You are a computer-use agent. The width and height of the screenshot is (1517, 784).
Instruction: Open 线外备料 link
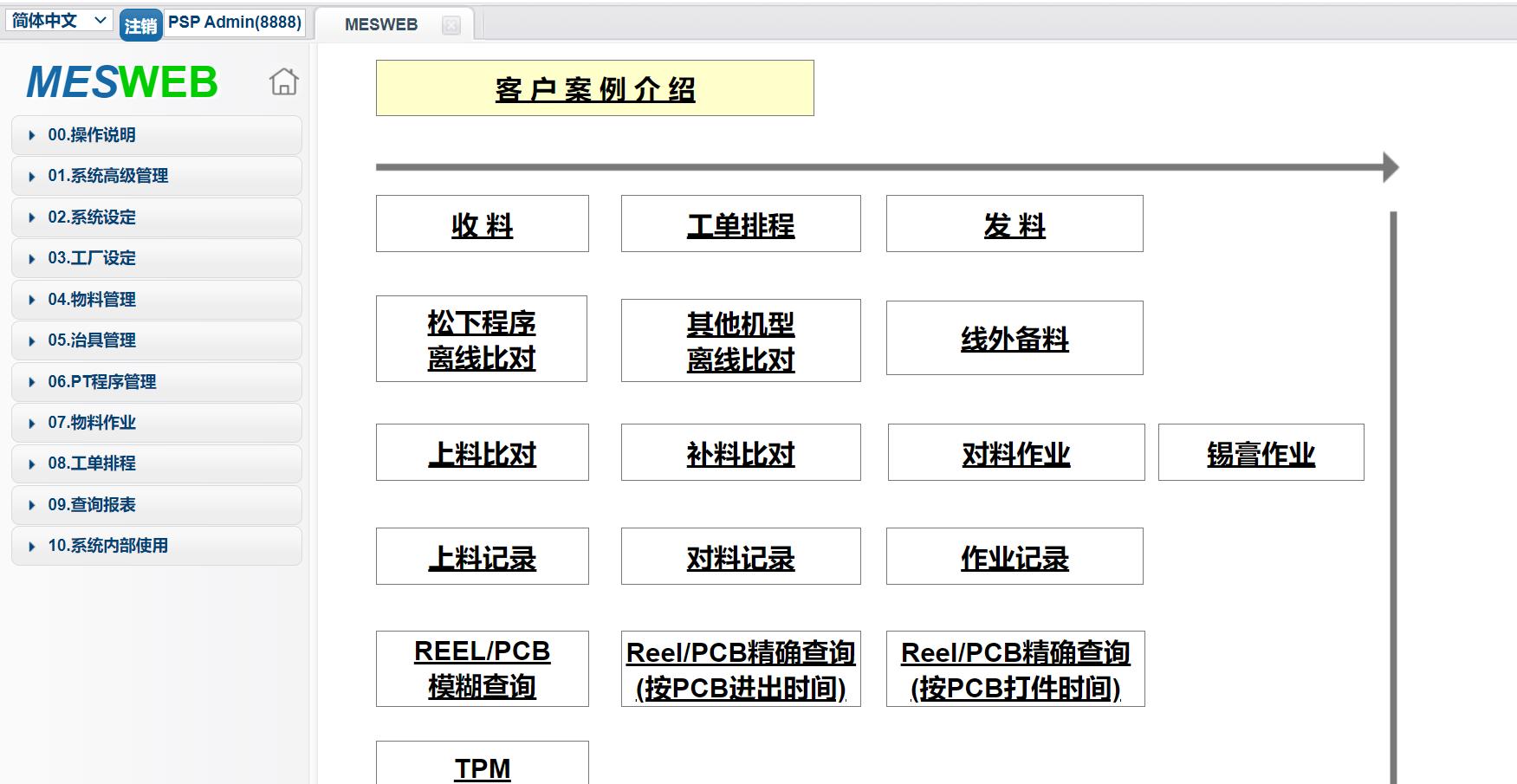click(x=1015, y=339)
